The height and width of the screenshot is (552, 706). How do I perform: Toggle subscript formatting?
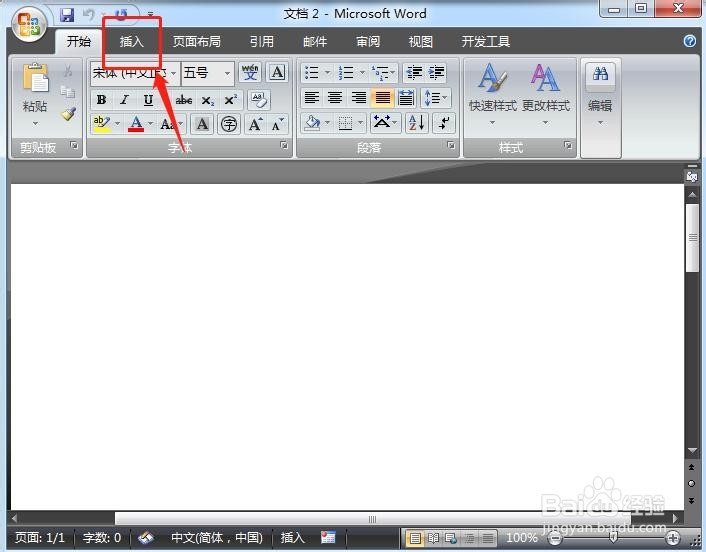pyautogui.click(x=207, y=100)
